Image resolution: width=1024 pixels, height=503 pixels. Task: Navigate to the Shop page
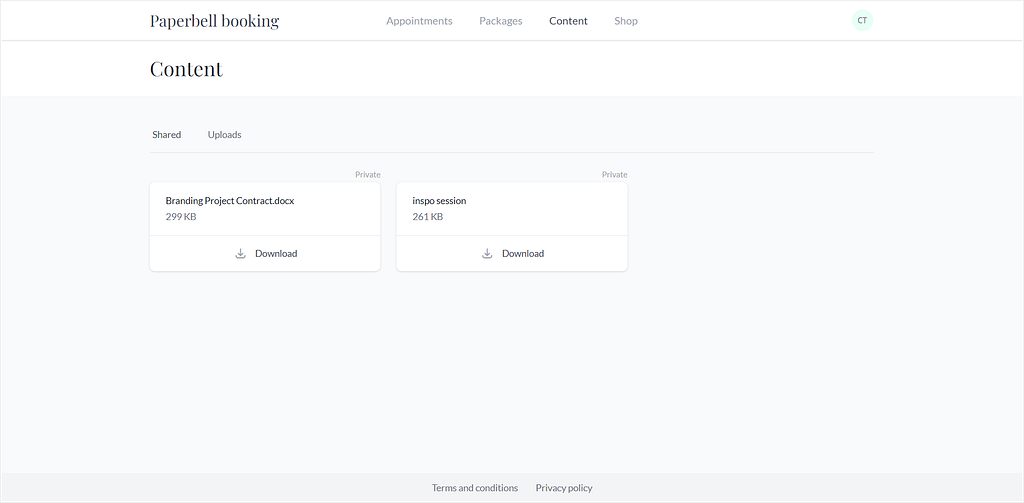[626, 21]
